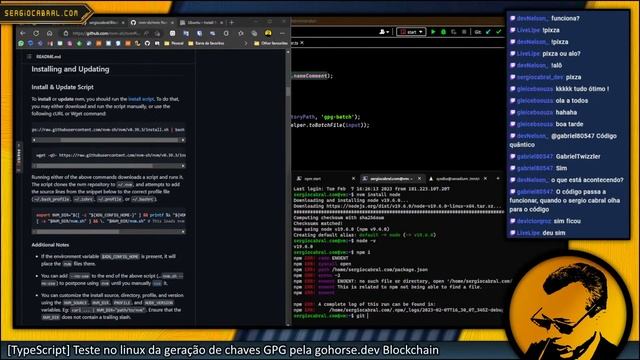Close the open .ts editor tab
640x360 pixels.
(x=302, y=43)
